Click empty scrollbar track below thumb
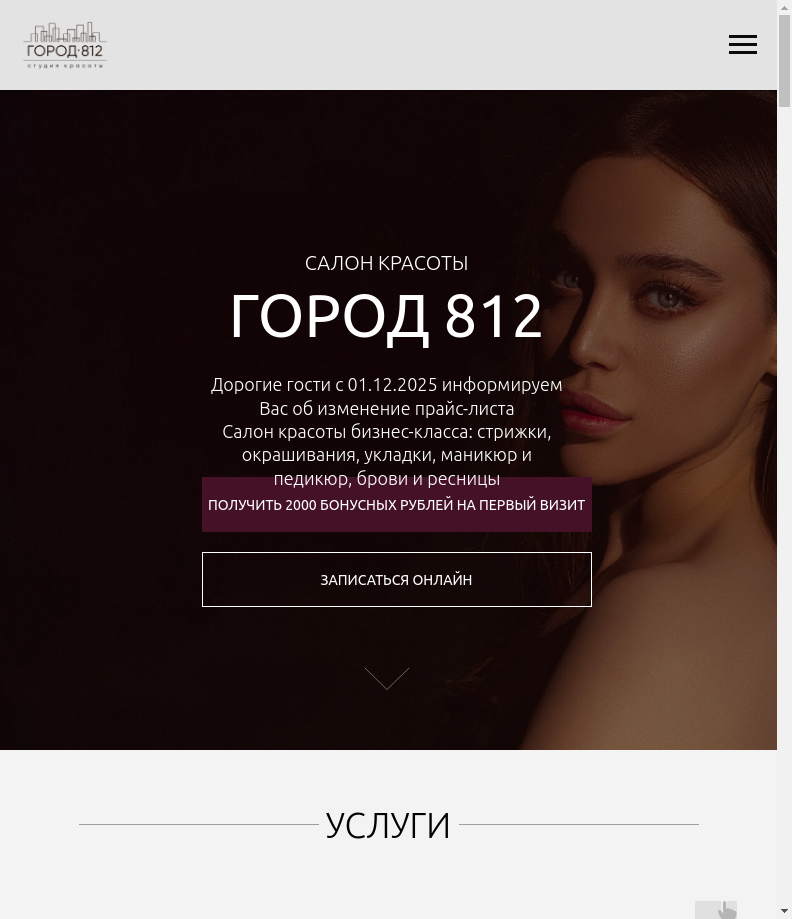Image resolution: width=792 pixels, height=919 pixels. [784, 504]
